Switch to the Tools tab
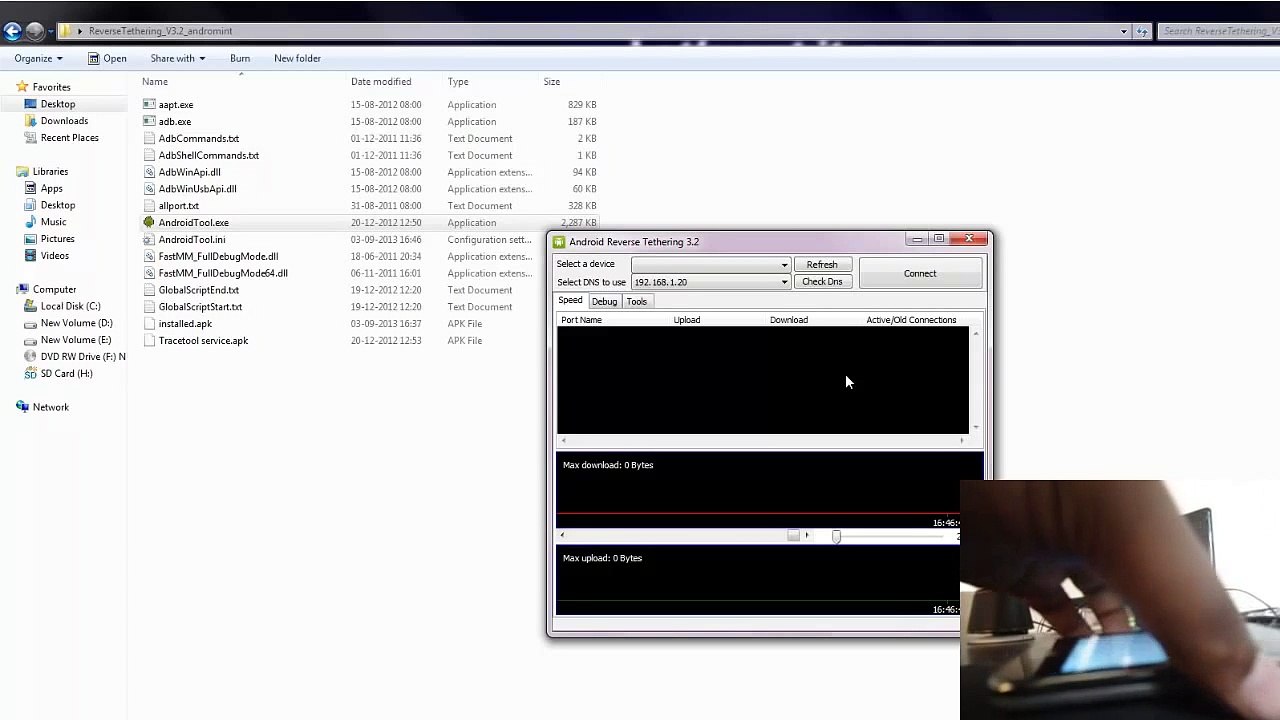This screenshot has height=720, width=1280. [x=637, y=301]
